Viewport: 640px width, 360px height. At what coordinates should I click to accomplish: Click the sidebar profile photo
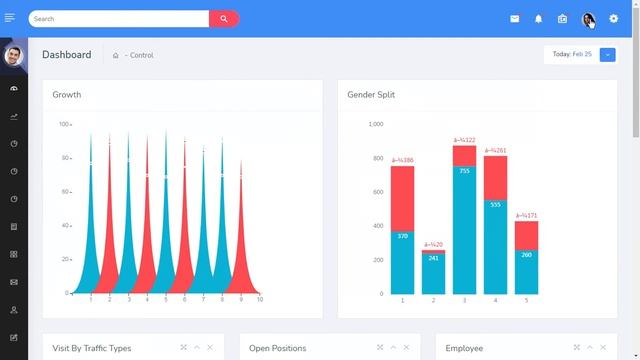13,56
